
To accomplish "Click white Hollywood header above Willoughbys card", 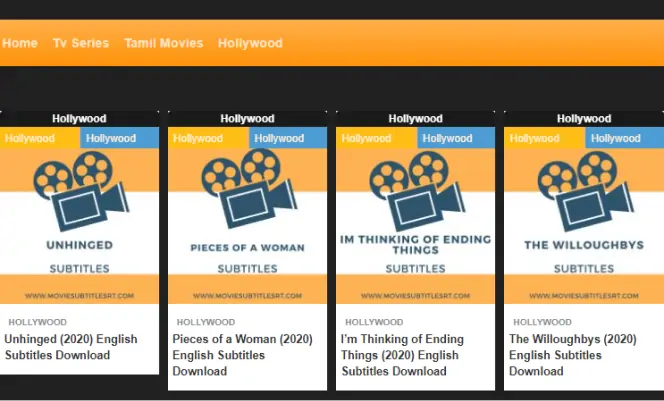I will click(584, 119).
